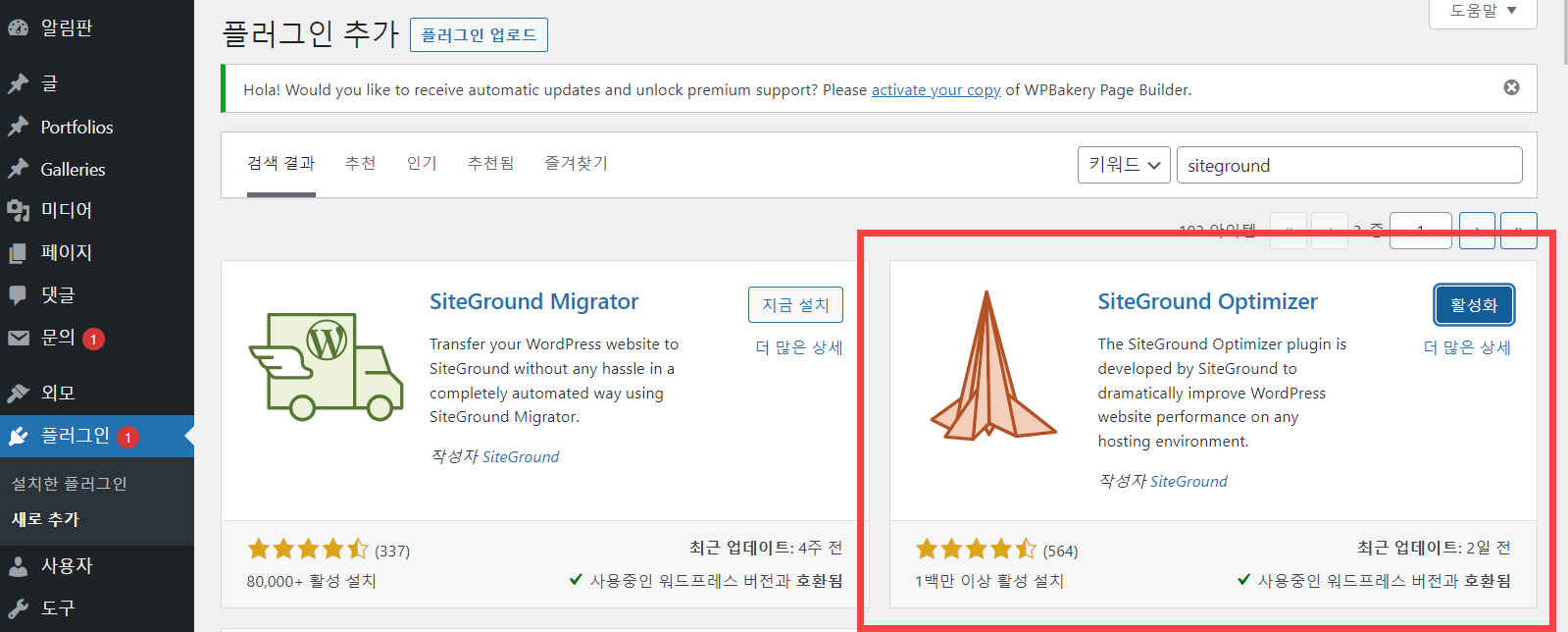Click the 미디어 media icon

coord(19,210)
